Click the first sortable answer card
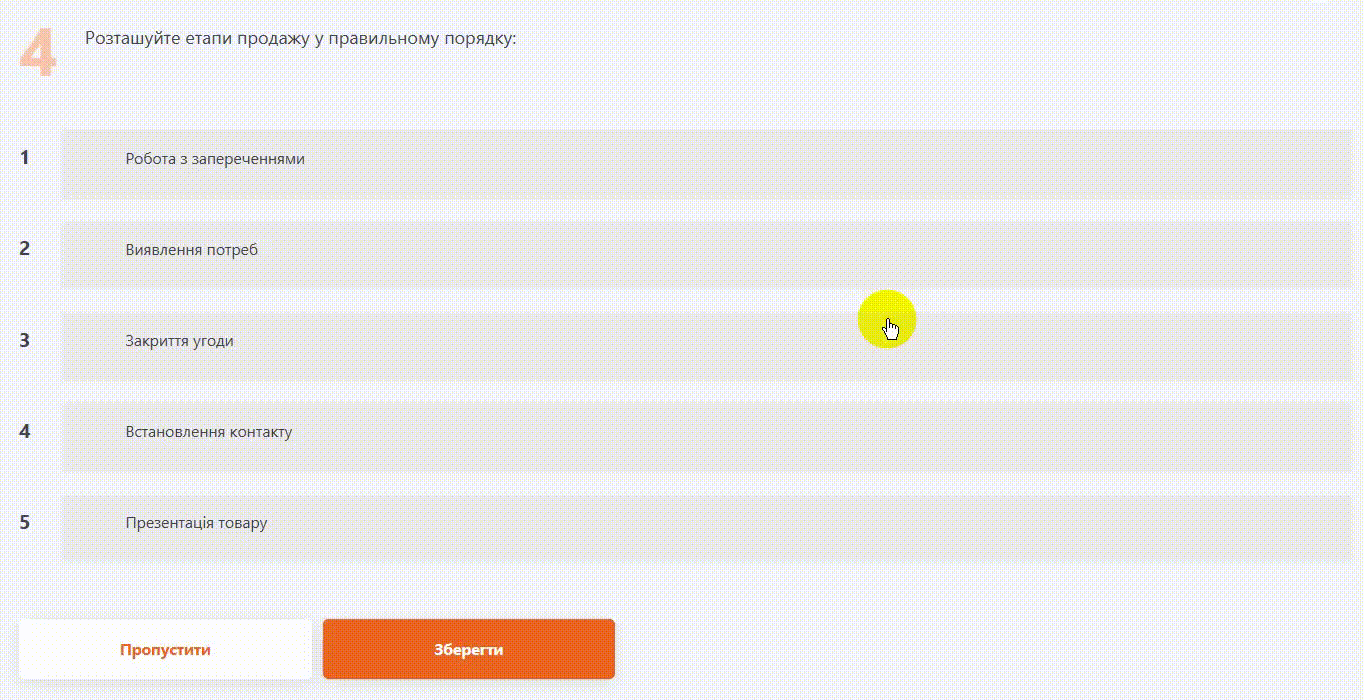 point(706,164)
